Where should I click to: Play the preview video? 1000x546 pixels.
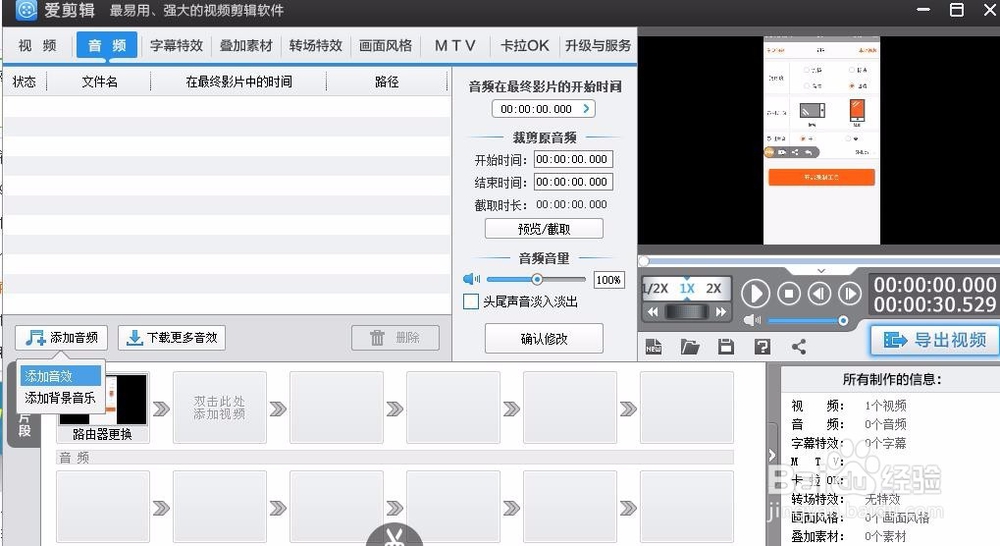756,294
